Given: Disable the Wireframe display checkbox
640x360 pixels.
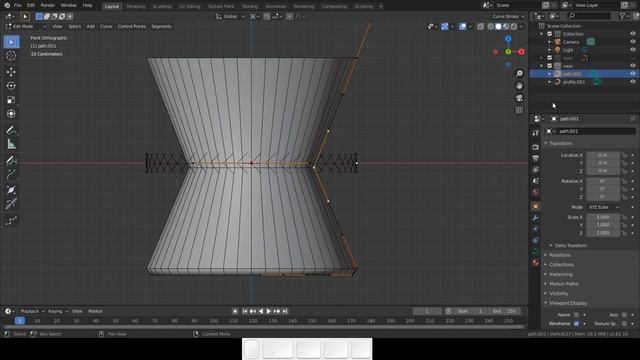Looking at the screenshot, I should pyautogui.click(x=576, y=324).
